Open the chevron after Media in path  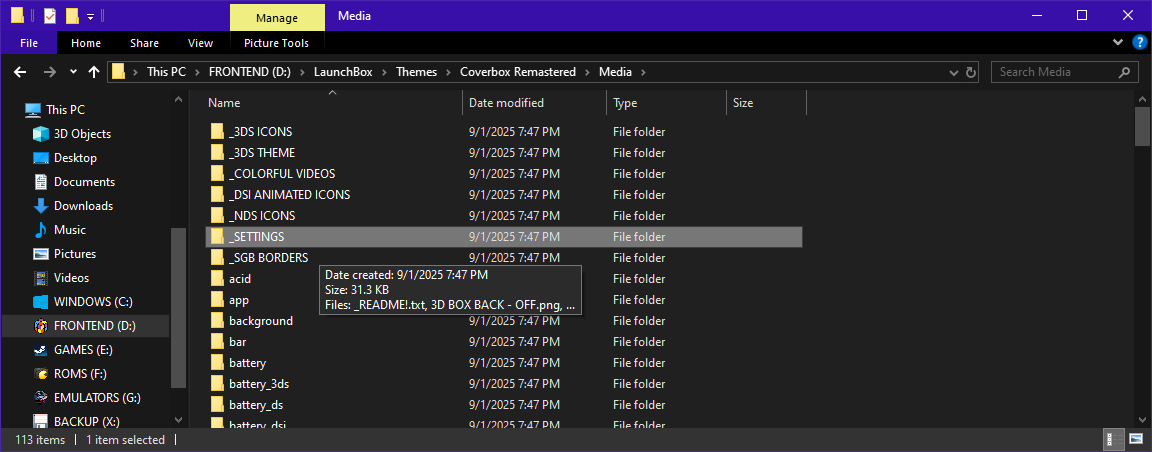click(642, 72)
